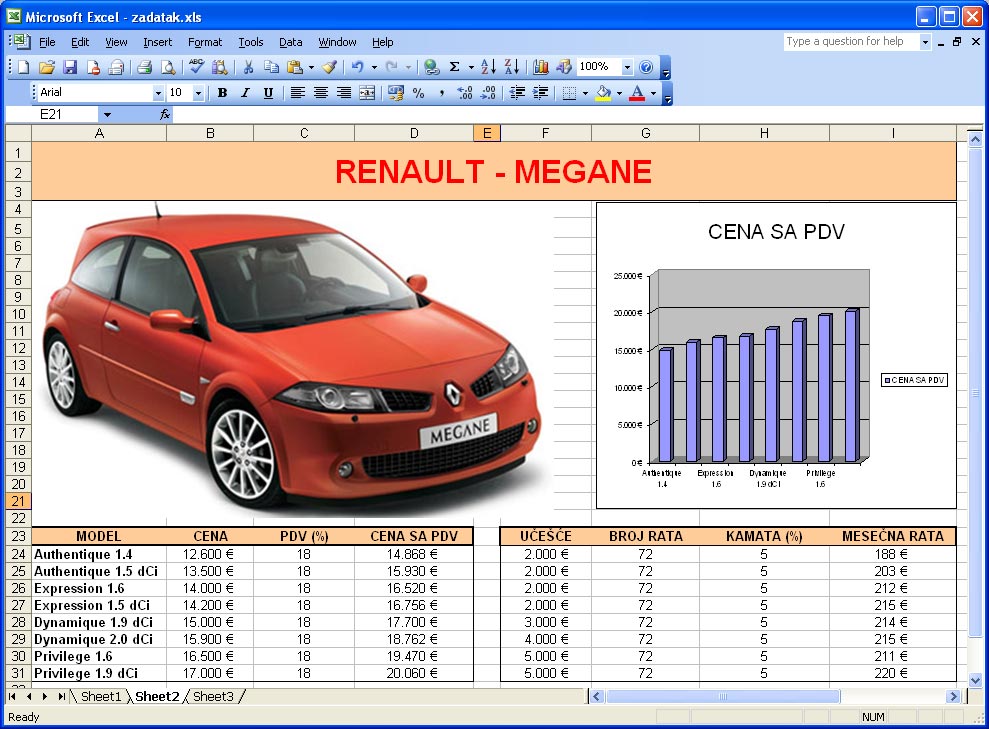Toggle underline formatting
The height and width of the screenshot is (729, 989).
[x=268, y=93]
